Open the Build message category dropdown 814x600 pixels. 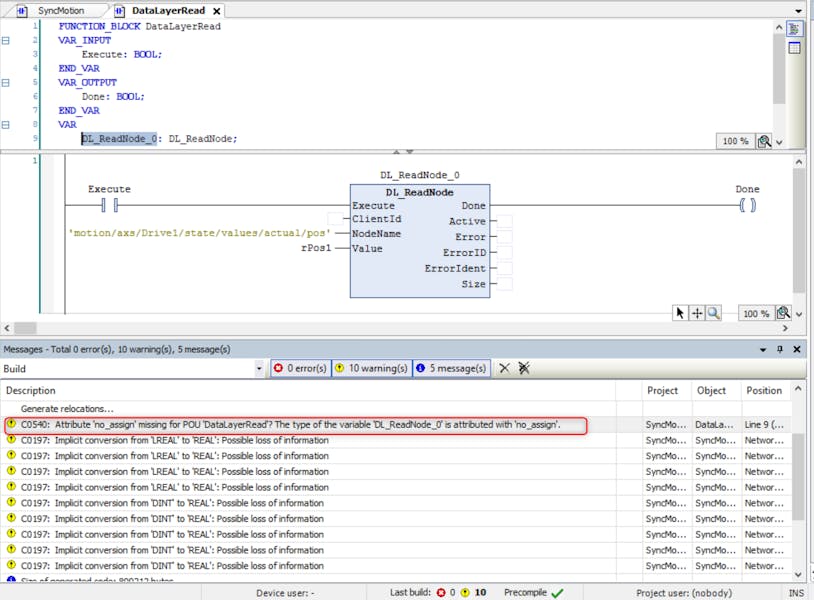(259, 368)
